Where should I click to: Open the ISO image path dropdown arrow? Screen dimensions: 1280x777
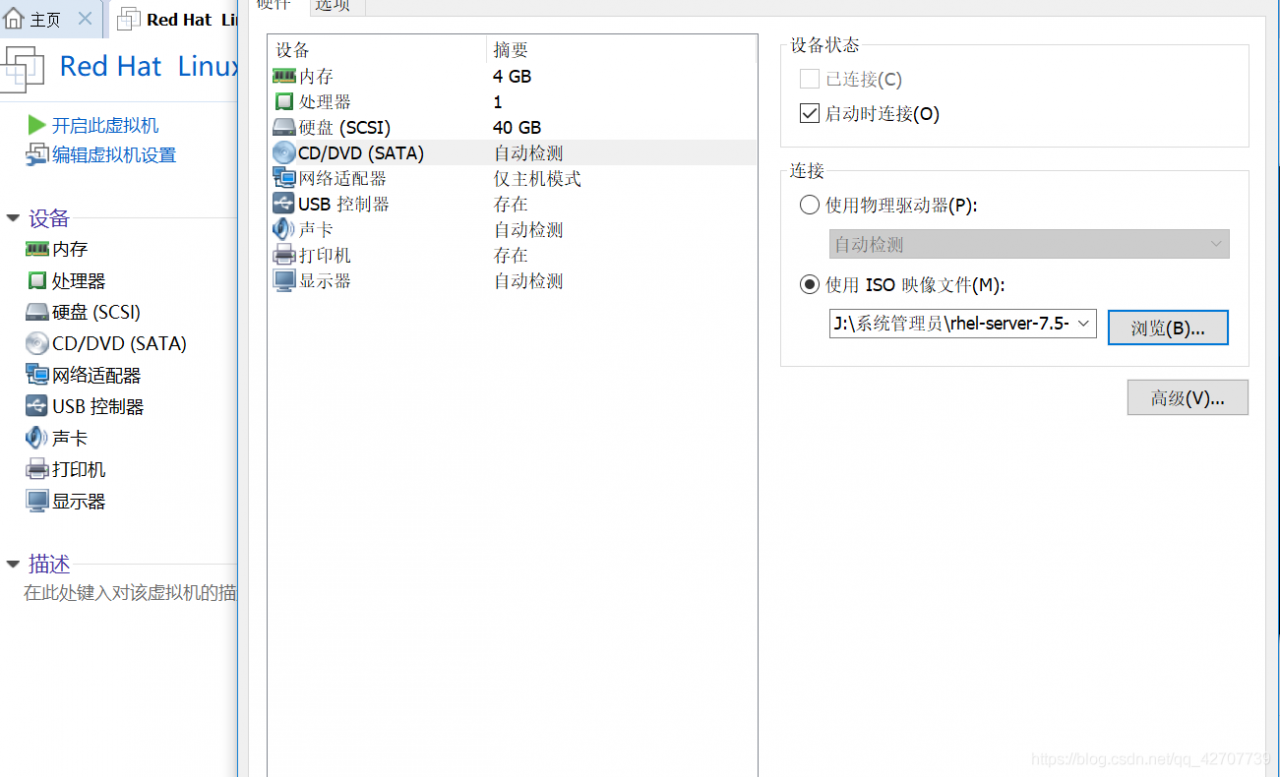click(x=1083, y=324)
